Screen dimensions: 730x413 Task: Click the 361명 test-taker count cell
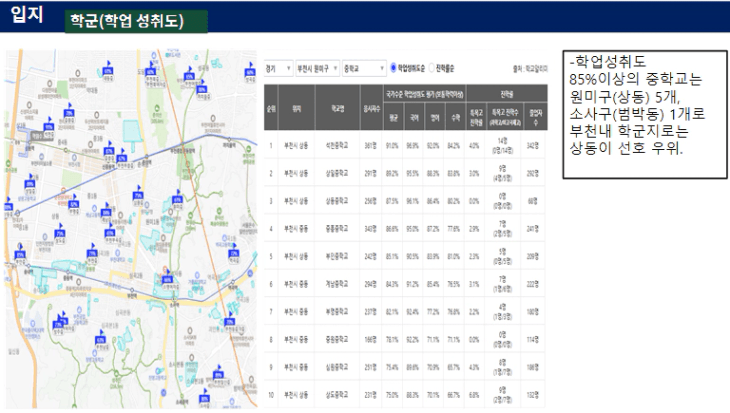click(x=371, y=146)
